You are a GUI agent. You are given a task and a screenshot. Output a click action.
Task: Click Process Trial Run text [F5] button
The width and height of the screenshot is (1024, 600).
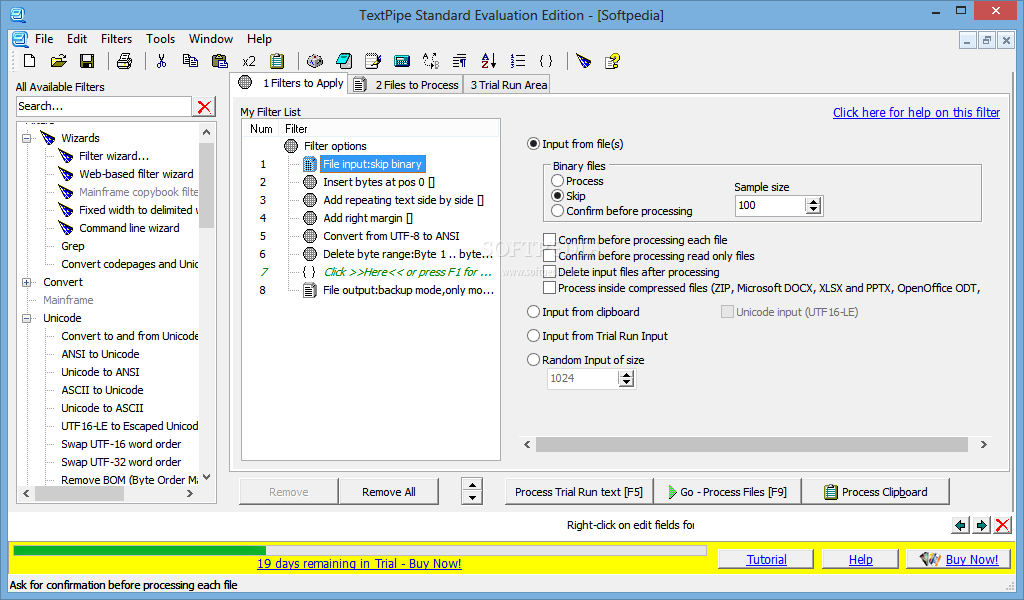[579, 492]
